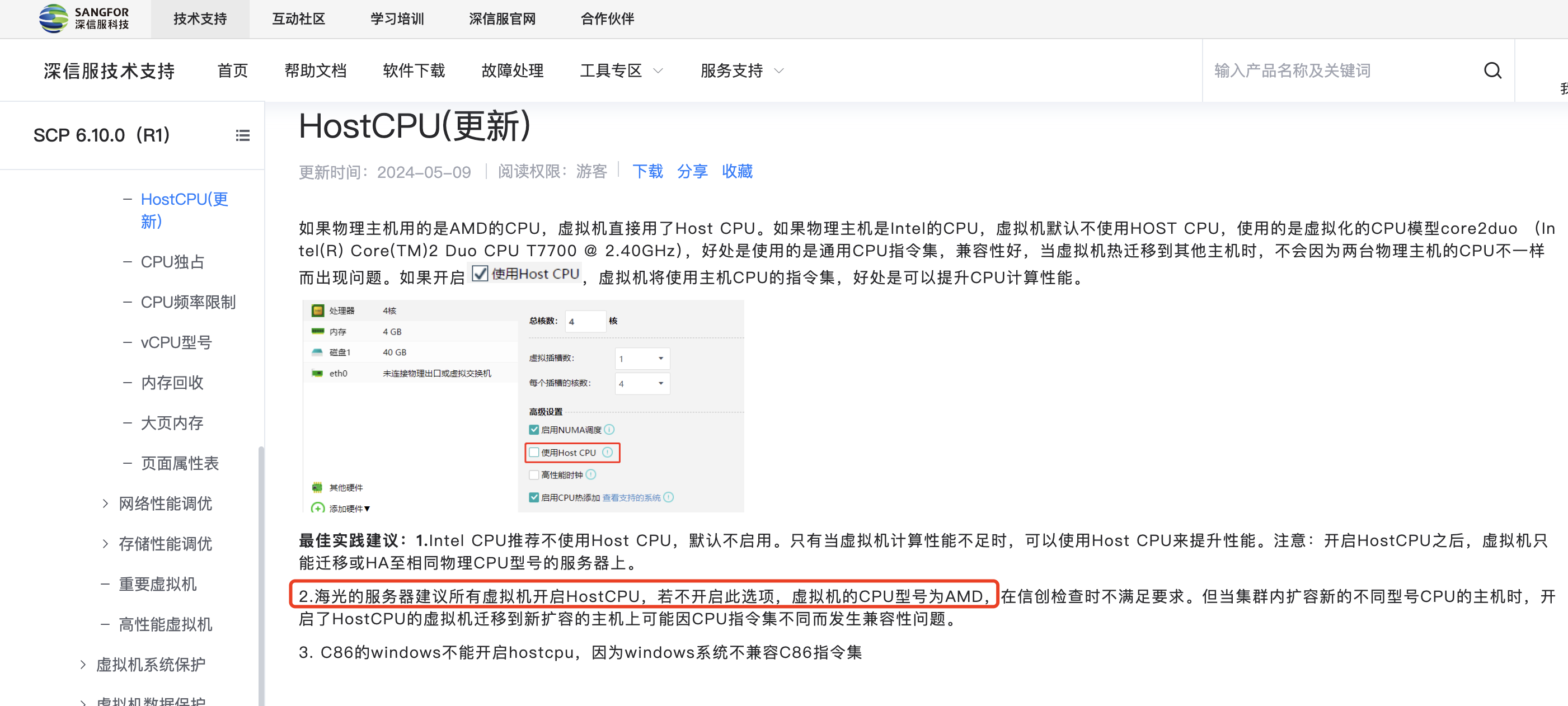The height and width of the screenshot is (706, 1568).
Task: Toggle the 启用NUMA调度 checkbox
Action: (x=534, y=430)
